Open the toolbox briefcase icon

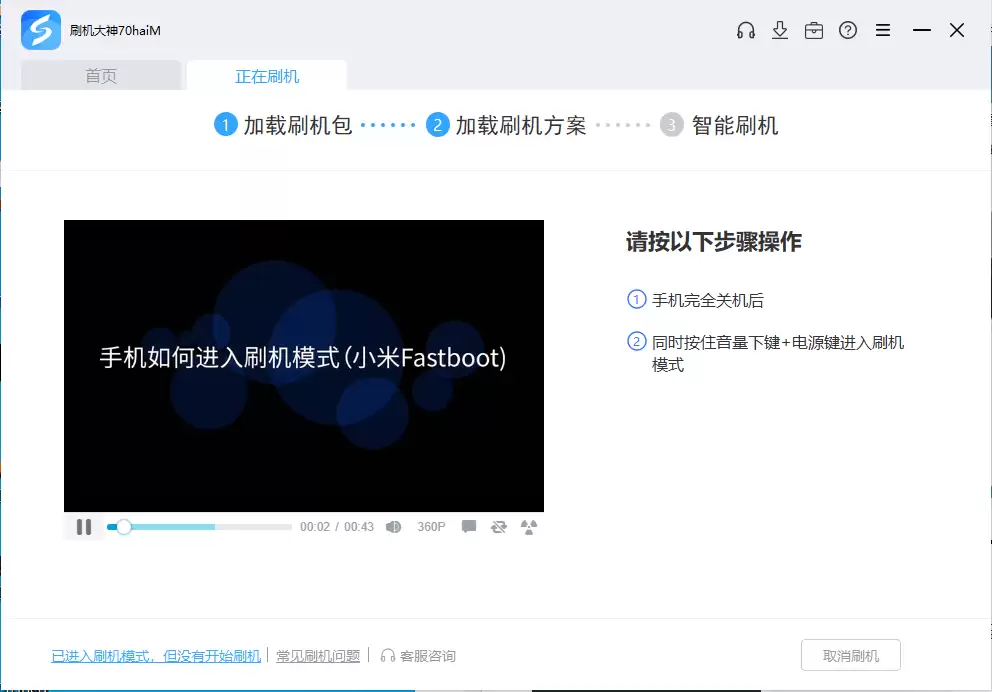(814, 30)
